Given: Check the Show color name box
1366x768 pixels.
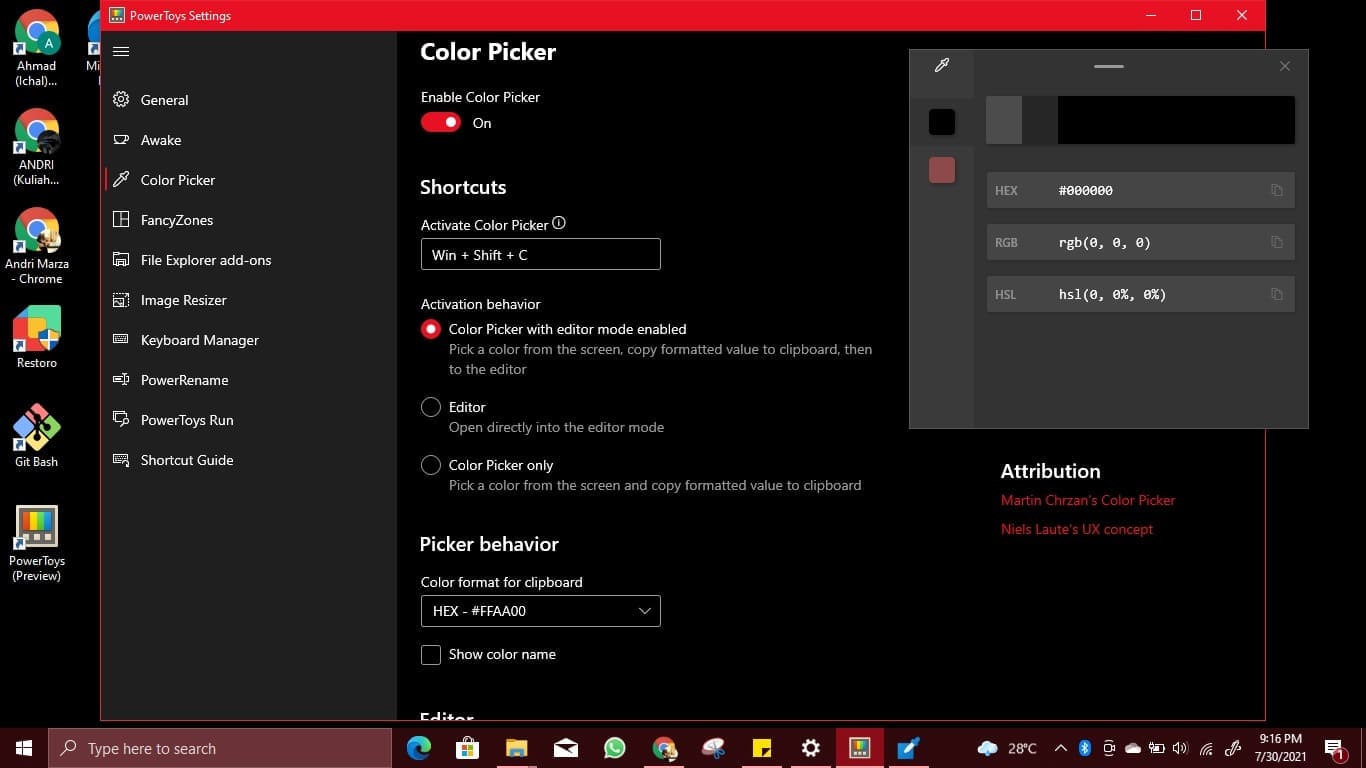Looking at the screenshot, I should click(x=431, y=655).
